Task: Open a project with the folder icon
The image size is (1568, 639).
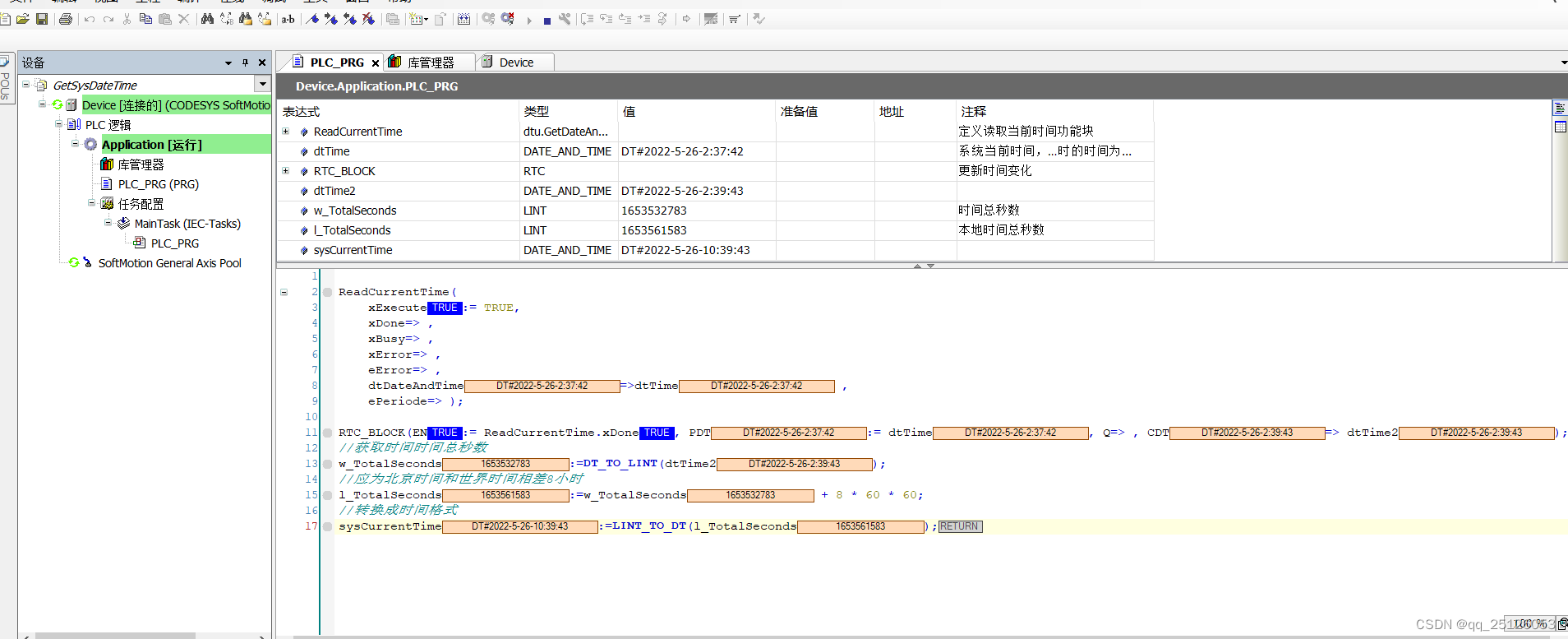Action: [23, 19]
